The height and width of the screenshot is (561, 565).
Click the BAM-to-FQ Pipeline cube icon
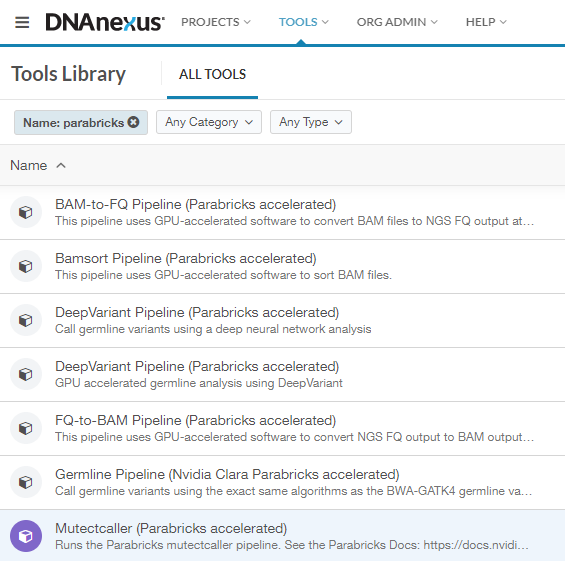click(x=26, y=212)
